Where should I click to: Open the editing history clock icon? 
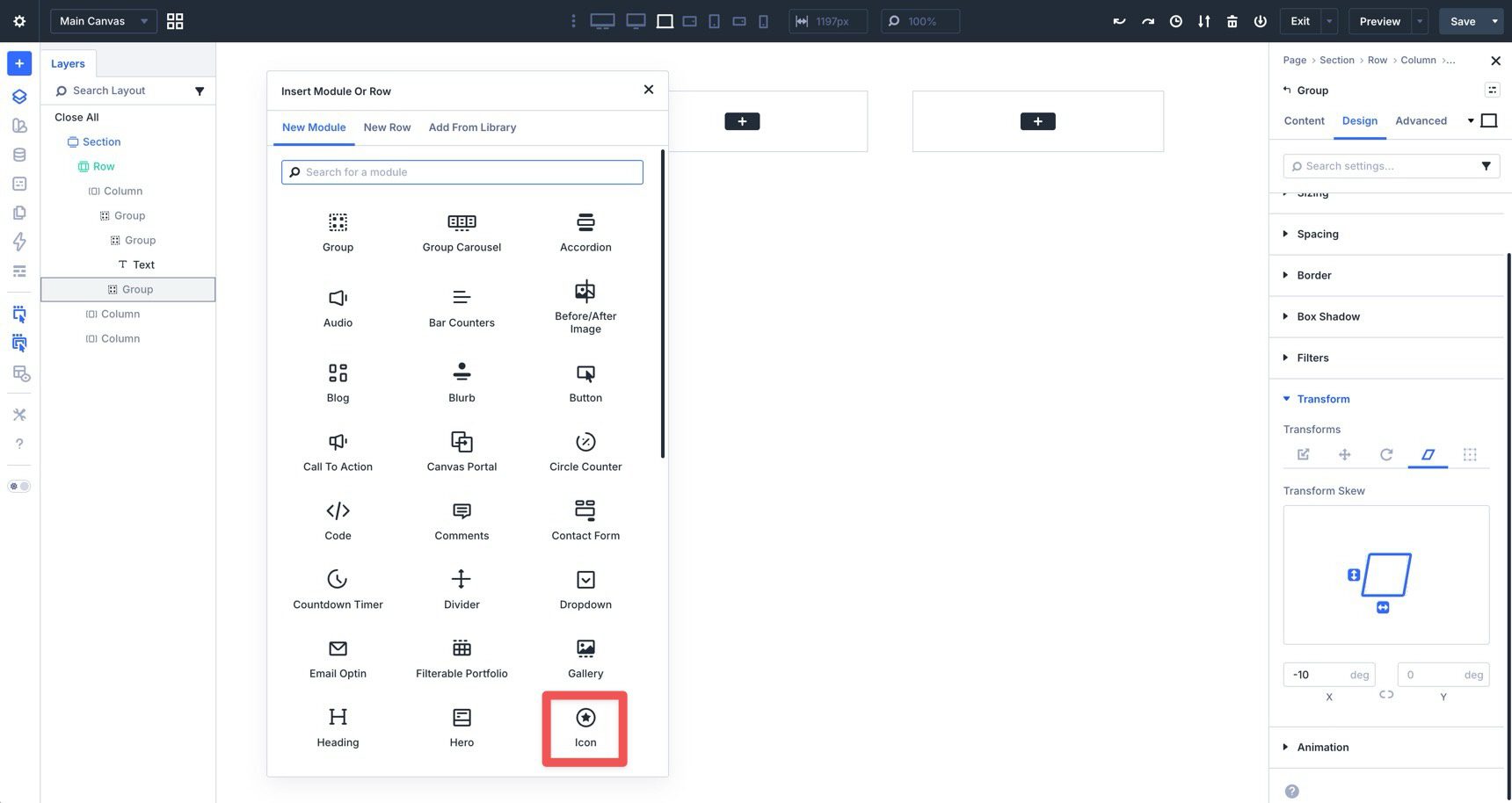tap(1176, 20)
